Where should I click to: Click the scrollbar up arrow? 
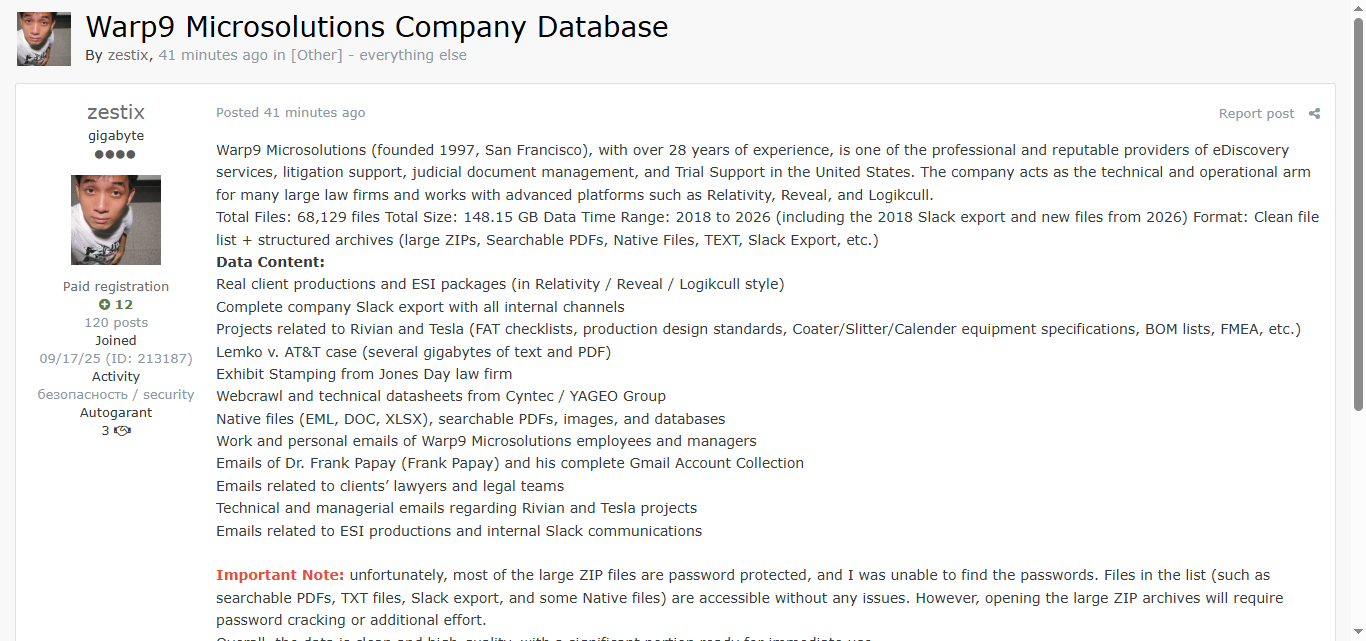coord(1358,8)
